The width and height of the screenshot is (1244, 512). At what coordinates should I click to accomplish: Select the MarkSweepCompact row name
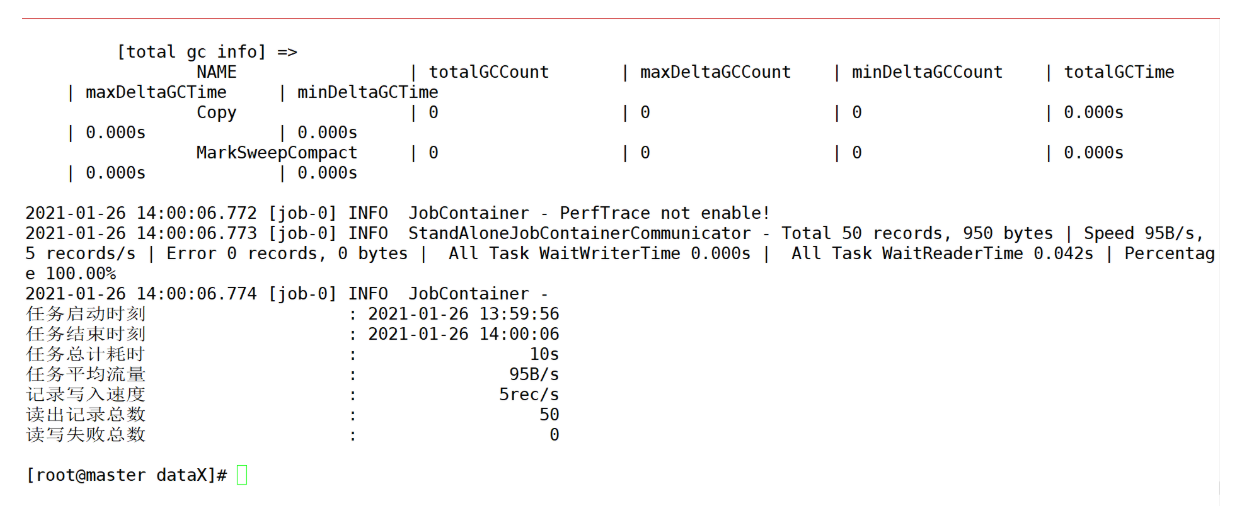click(277, 153)
